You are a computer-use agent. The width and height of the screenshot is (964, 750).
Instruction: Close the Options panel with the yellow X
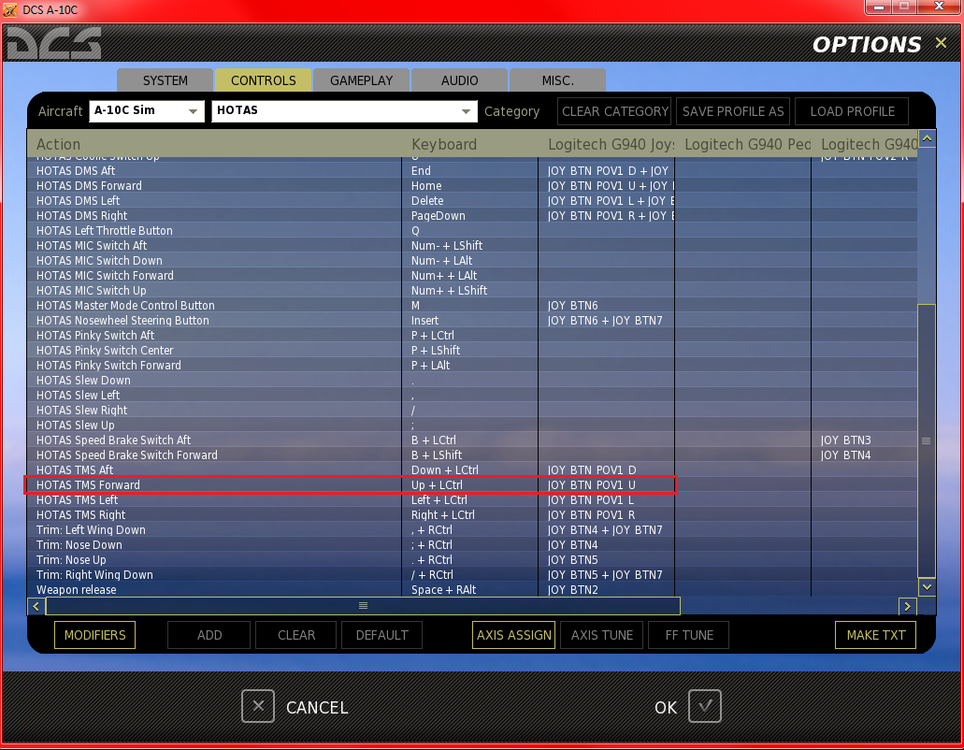tap(941, 43)
